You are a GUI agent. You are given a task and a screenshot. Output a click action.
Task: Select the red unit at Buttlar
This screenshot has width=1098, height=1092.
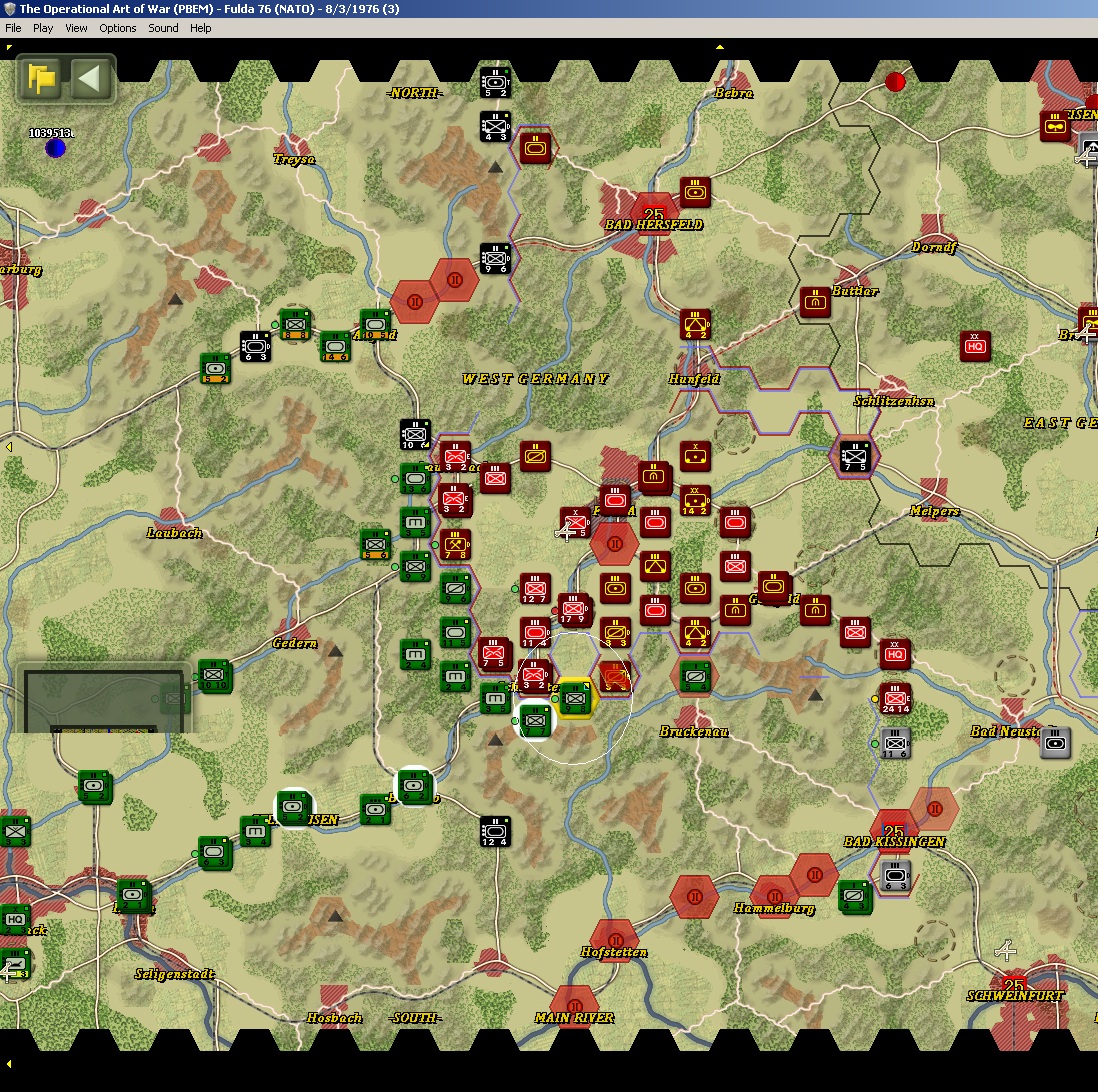[x=815, y=303]
